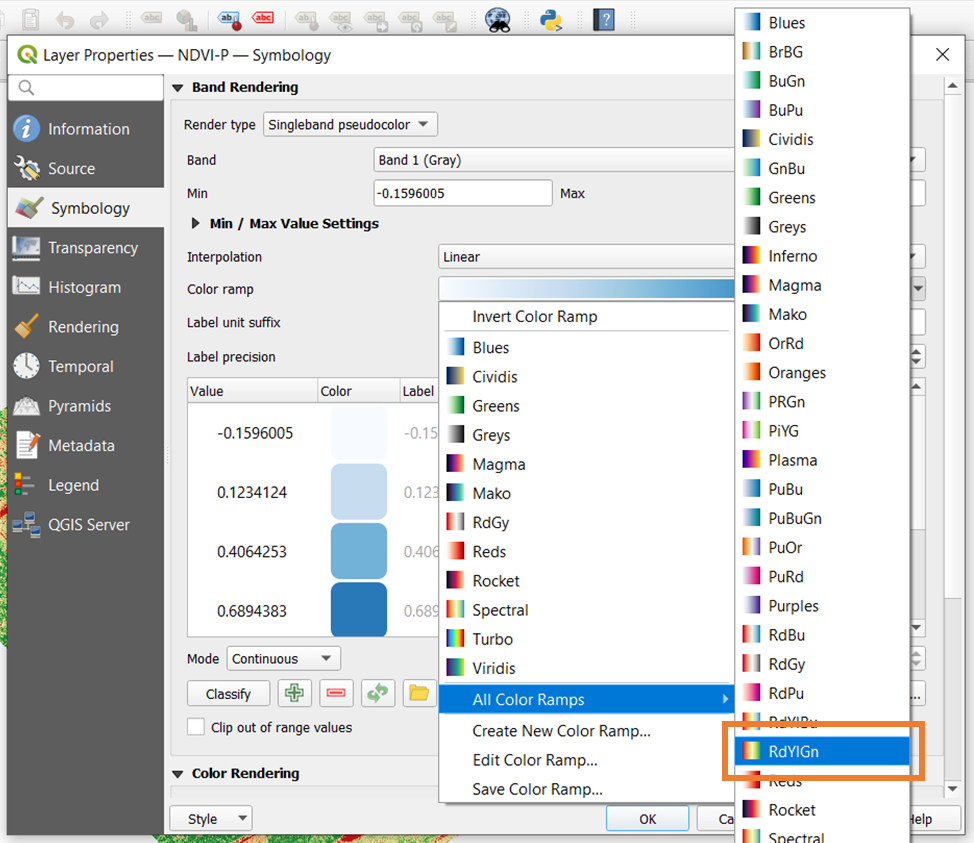Collapse the Color Rendering section
This screenshot has width=974, height=843.
point(178,773)
